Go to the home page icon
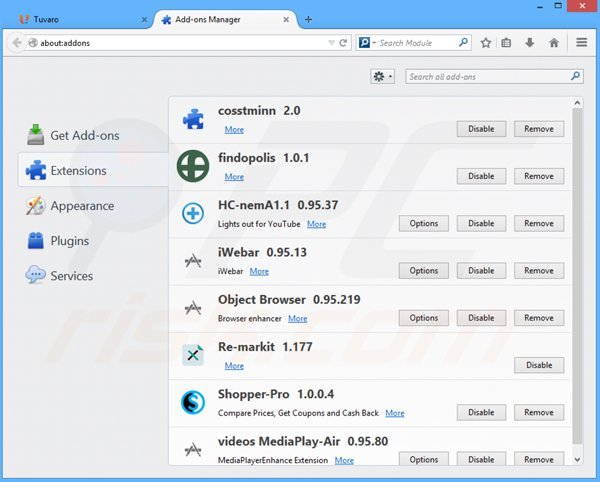The width and height of the screenshot is (600, 482). (x=554, y=43)
